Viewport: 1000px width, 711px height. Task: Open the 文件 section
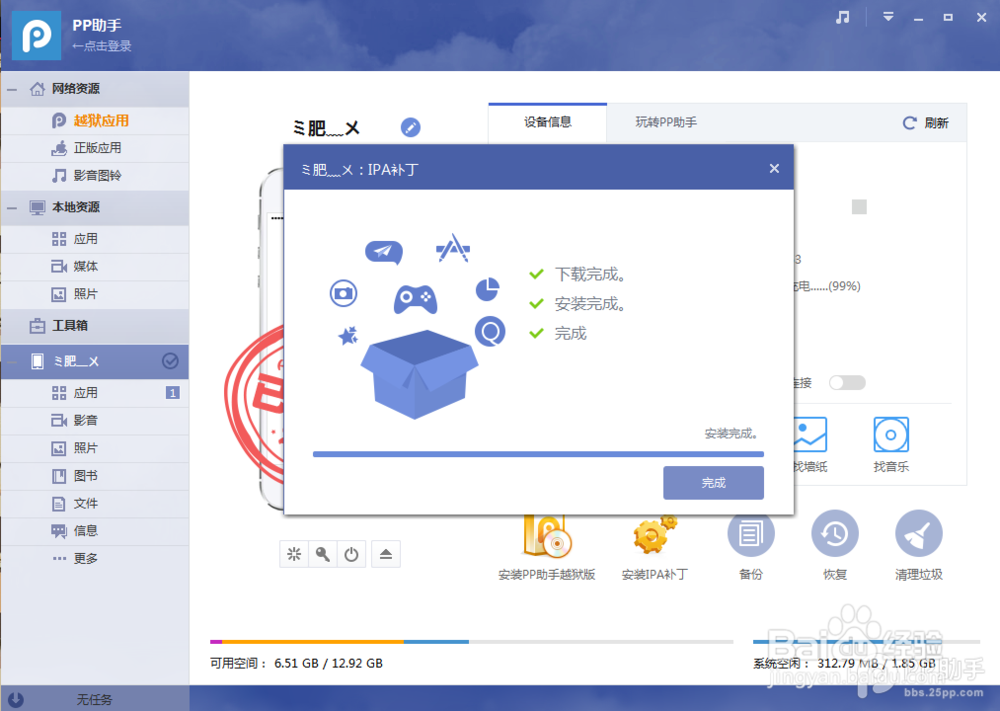[94, 503]
